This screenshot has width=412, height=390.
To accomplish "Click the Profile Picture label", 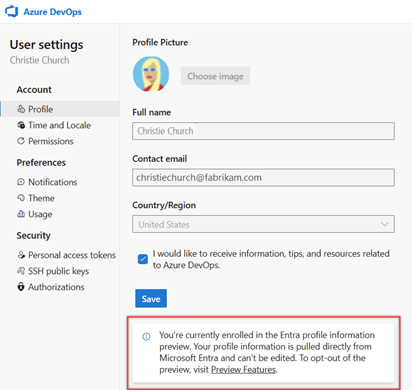I will coord(160,42).
